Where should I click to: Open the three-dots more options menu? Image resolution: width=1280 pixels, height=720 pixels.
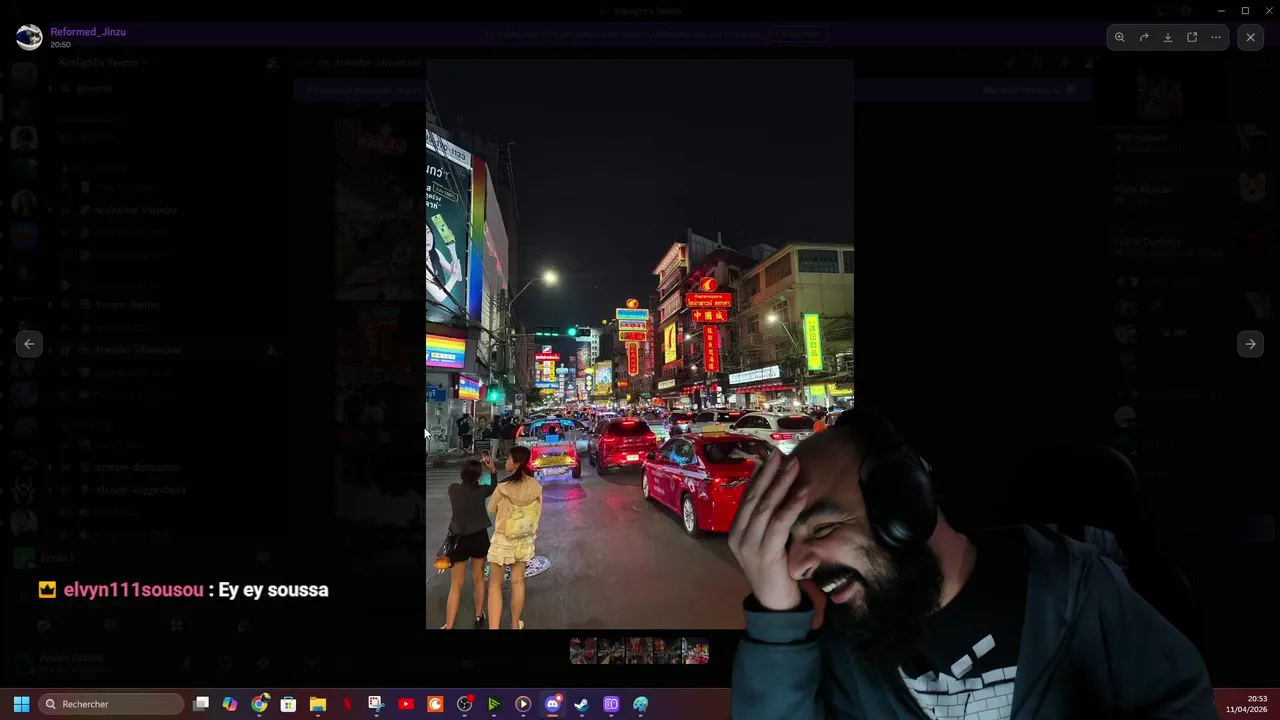[x=1216, y=37]
